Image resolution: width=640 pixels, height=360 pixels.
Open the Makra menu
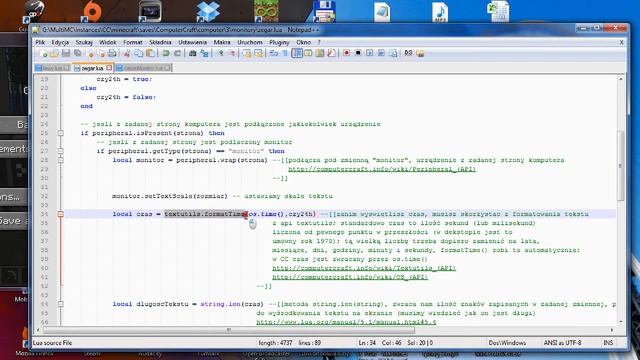(x=222, y=42)
